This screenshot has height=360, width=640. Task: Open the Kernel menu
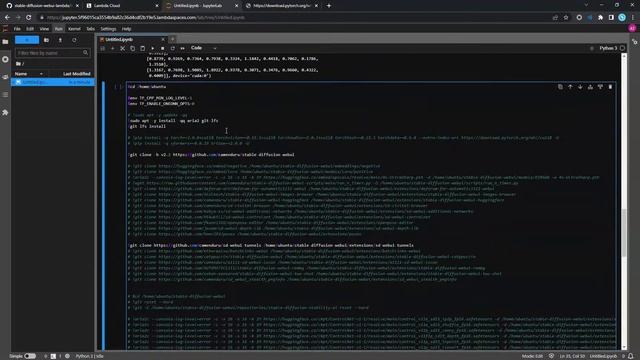(74, 29)
